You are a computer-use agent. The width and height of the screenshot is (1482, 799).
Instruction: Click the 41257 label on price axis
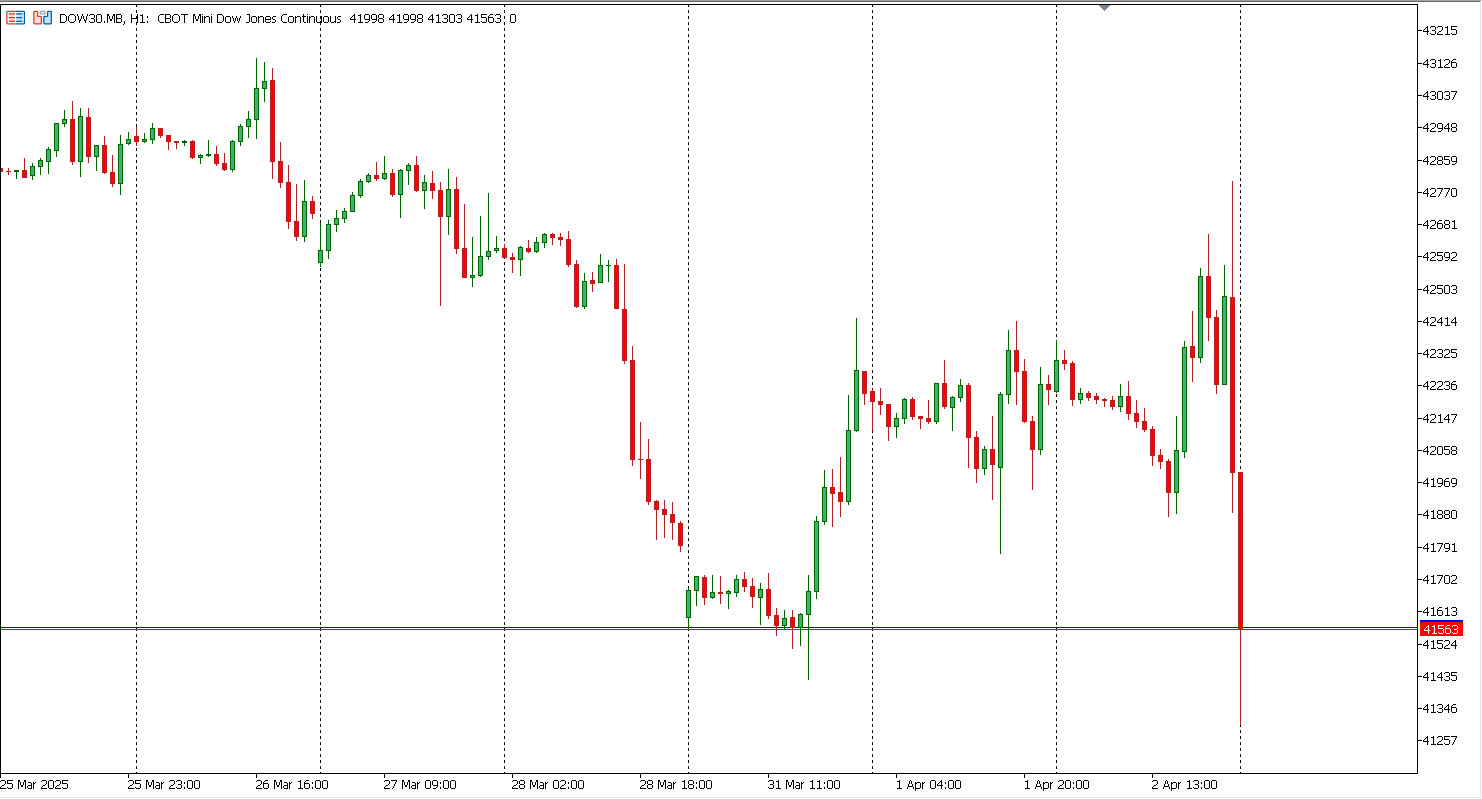(1441, 740)
